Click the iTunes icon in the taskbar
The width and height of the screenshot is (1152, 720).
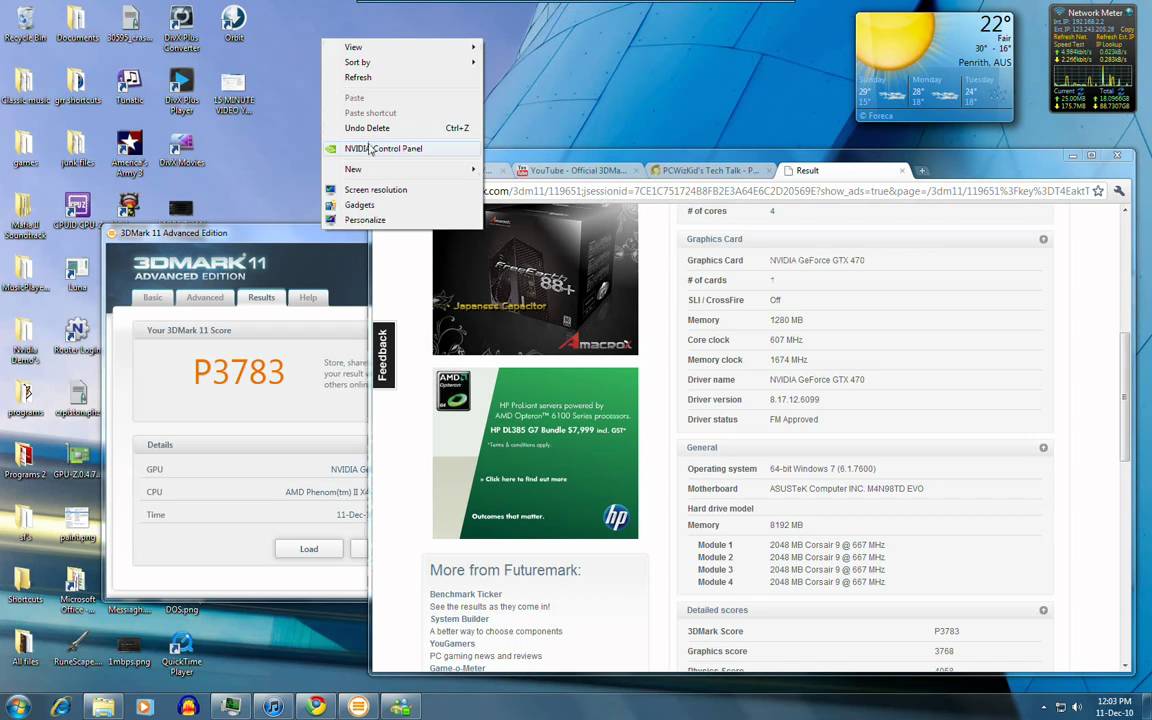point(273,706)
